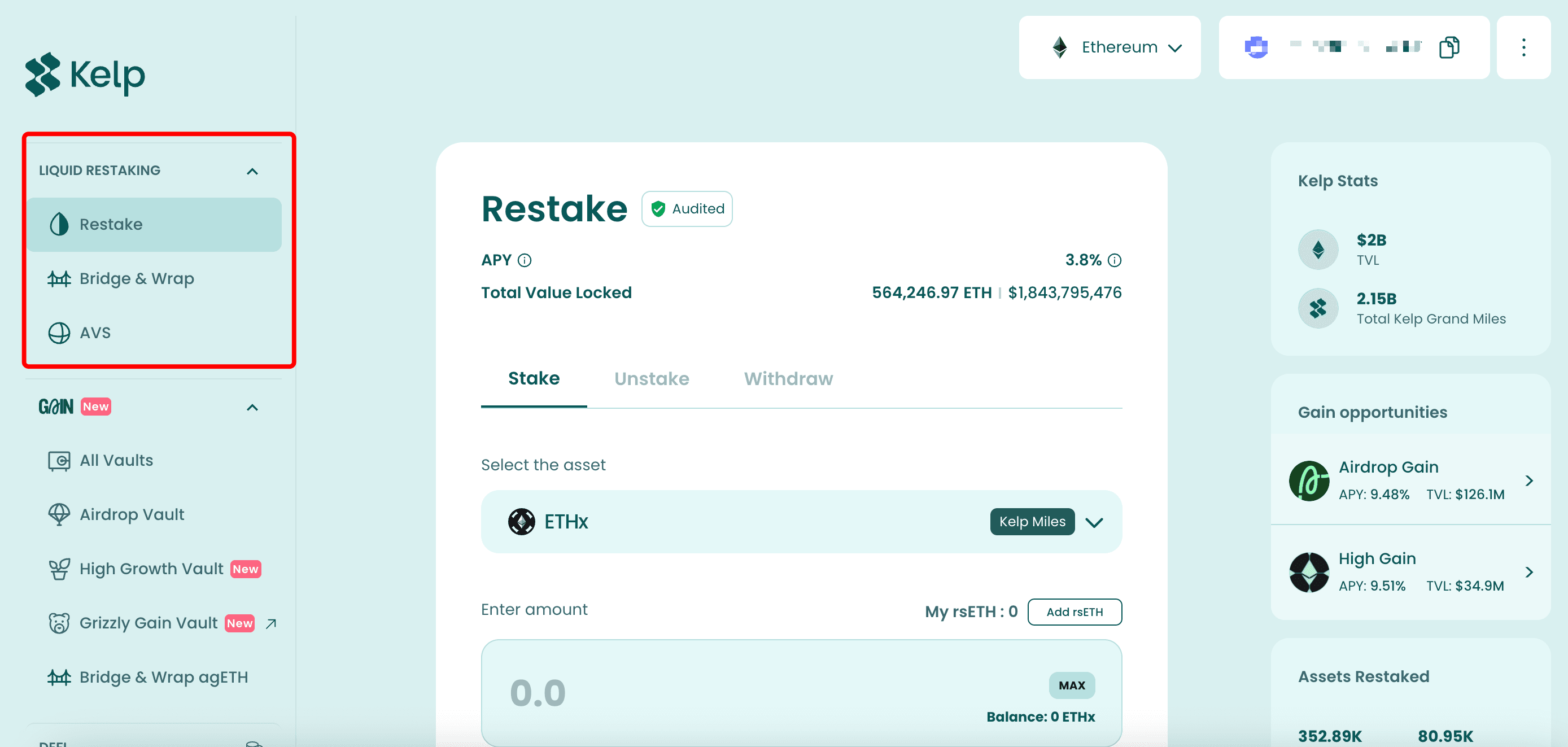Open Restake in the sidebar
Viewport: 1568px width, 747px height.
pyautogui.click(x=154, y=225)
